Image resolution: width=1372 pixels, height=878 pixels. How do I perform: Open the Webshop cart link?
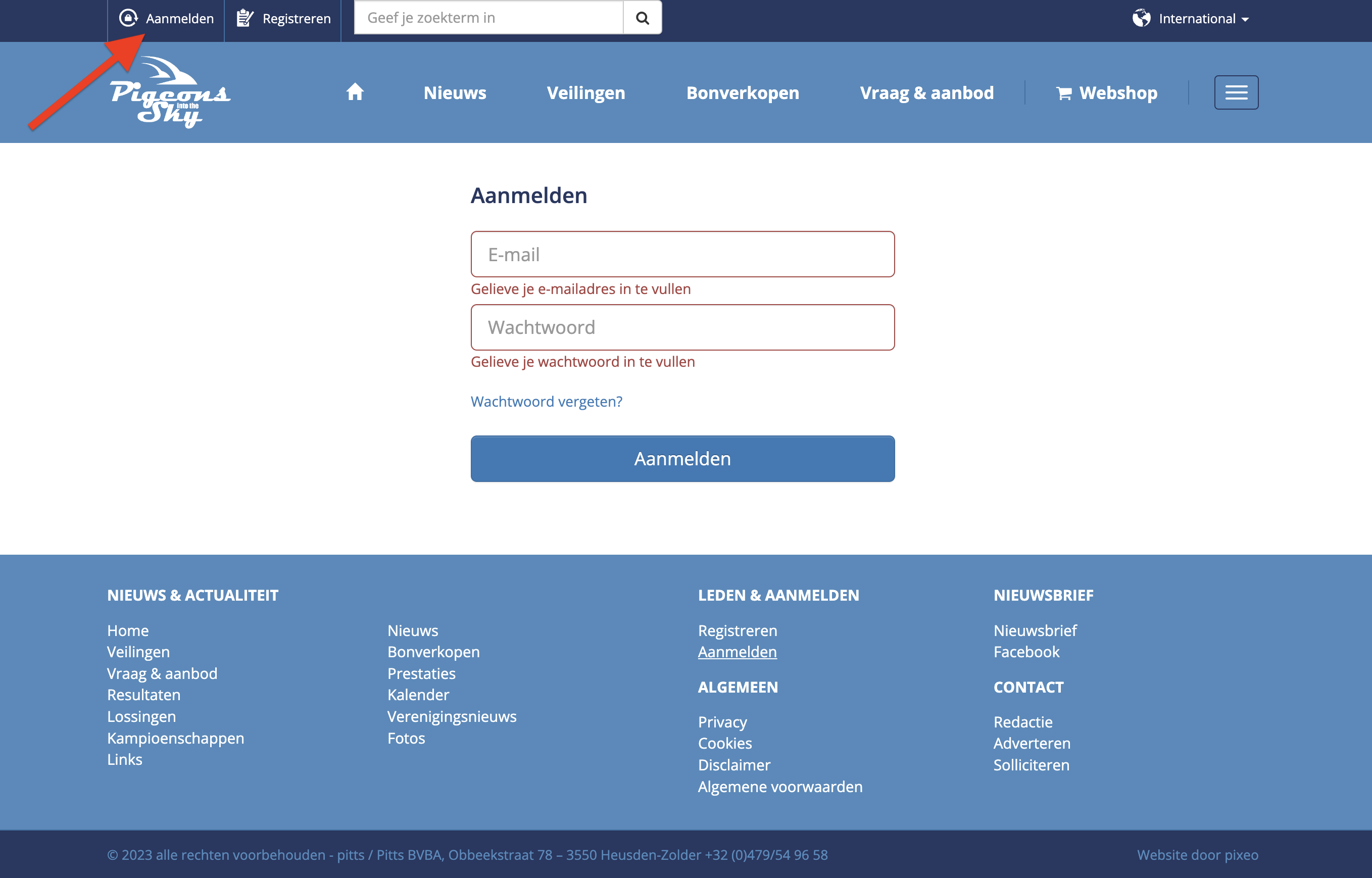point(1106,93)
